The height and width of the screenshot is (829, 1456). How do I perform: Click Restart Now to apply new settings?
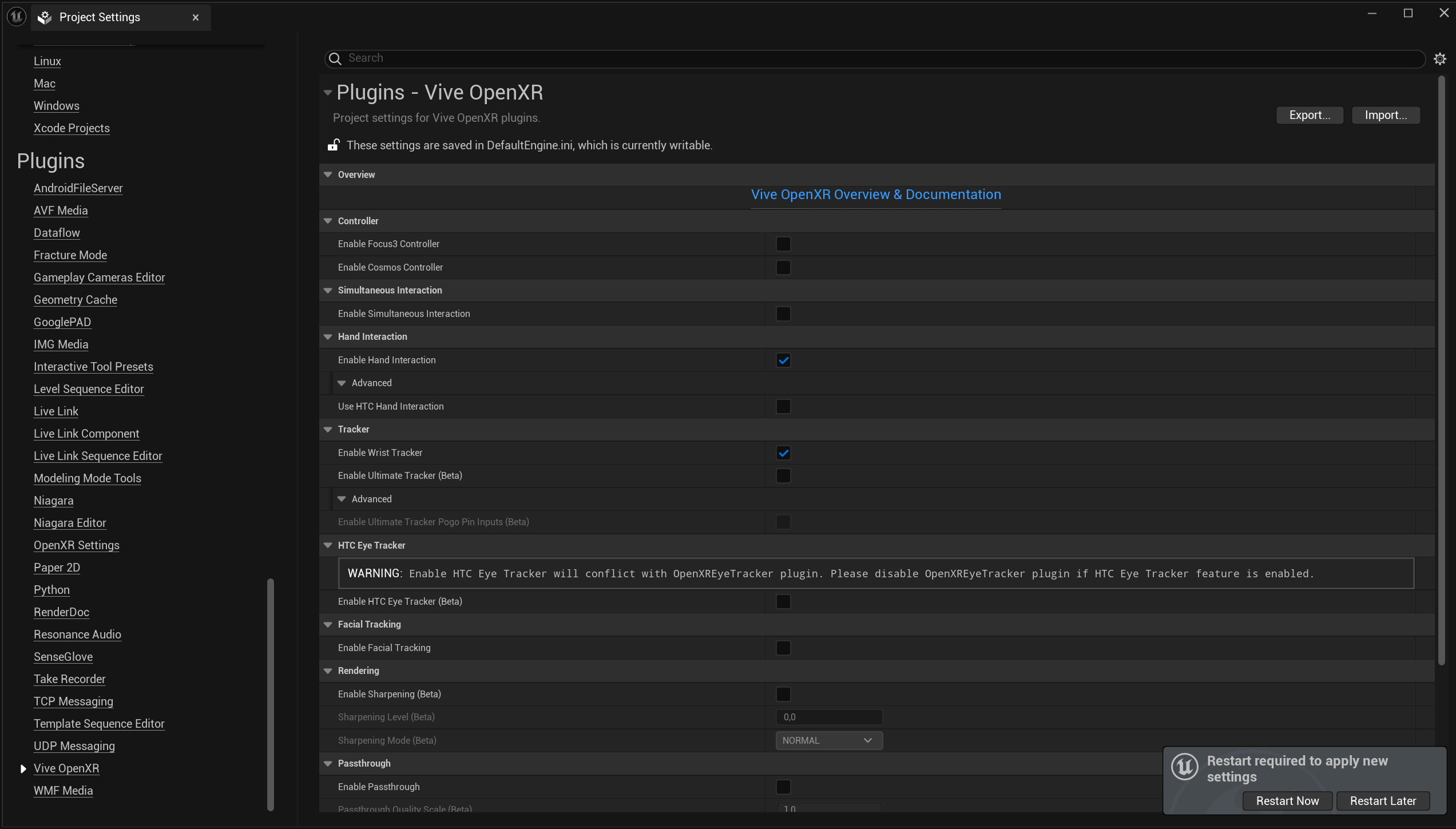coord(1288,800)
